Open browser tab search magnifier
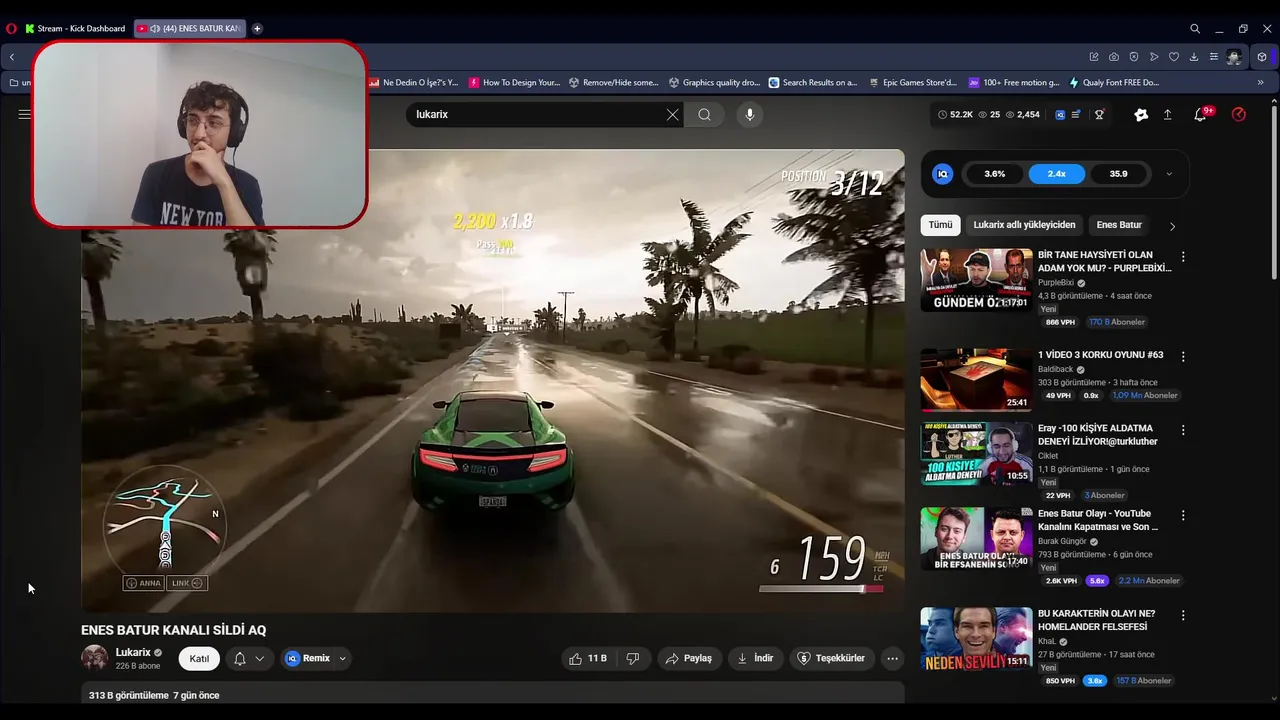This screenshot has height=720, width=1280. tap(1195, 28)
